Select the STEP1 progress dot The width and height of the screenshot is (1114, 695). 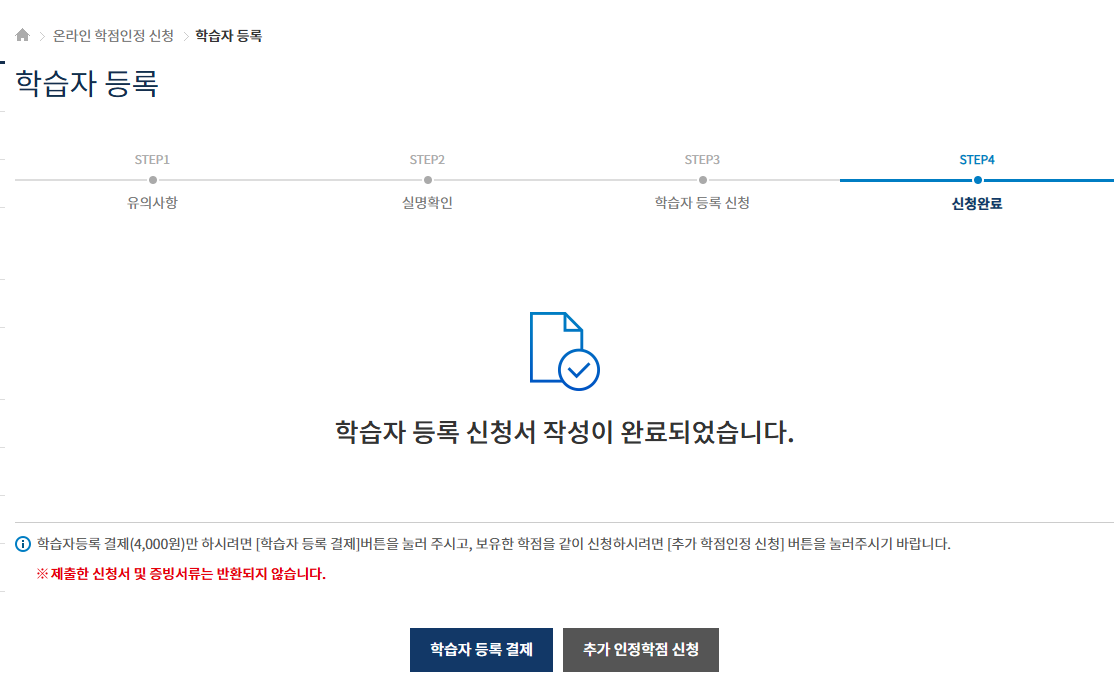150,181
